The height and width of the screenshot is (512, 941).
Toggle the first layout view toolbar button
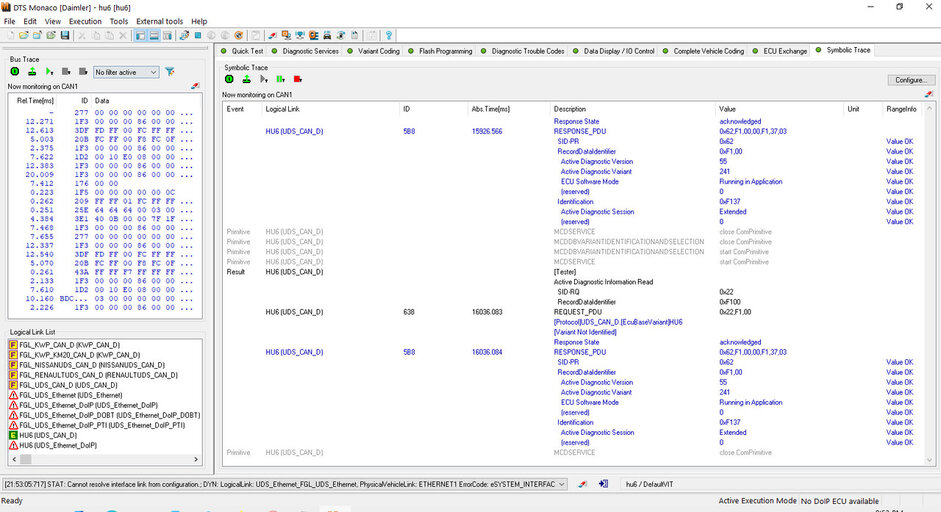click(140, 35)
